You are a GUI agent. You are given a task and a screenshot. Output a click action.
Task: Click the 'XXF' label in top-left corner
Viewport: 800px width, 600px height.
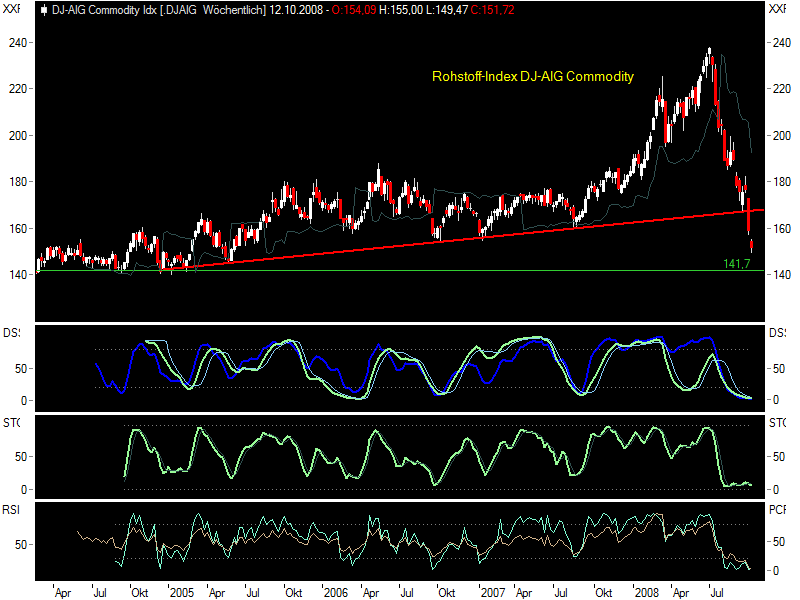(x=11, y=9)
